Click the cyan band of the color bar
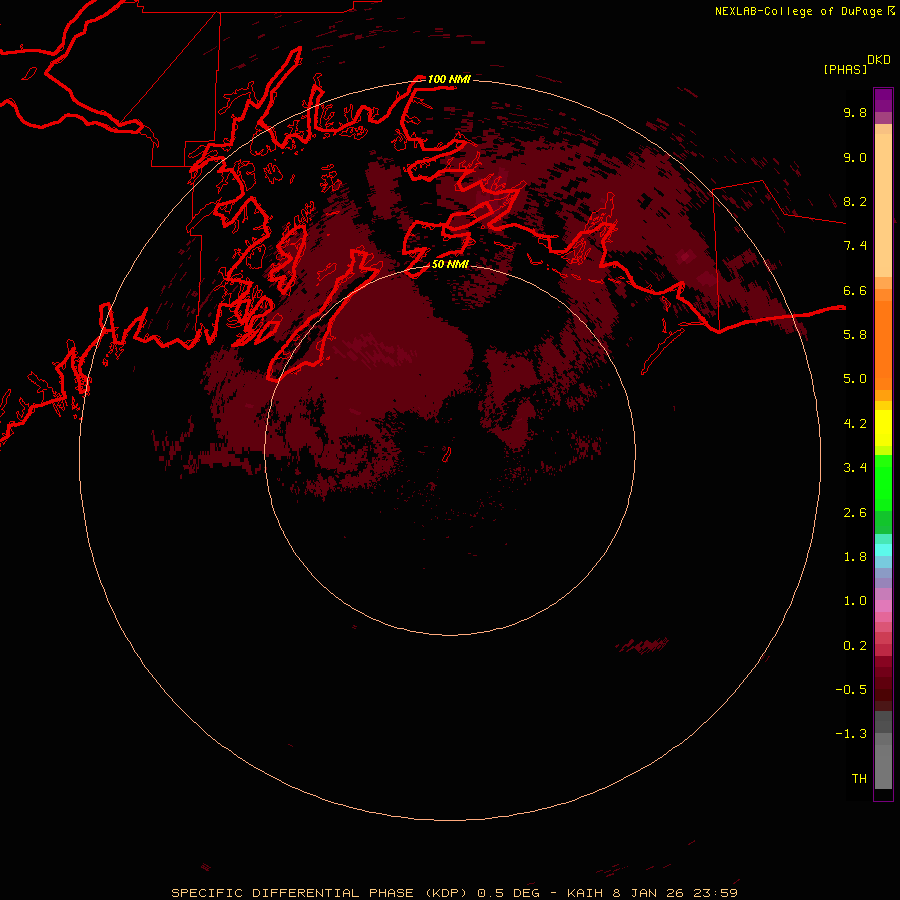900x900 pixels. coord(883,550)
